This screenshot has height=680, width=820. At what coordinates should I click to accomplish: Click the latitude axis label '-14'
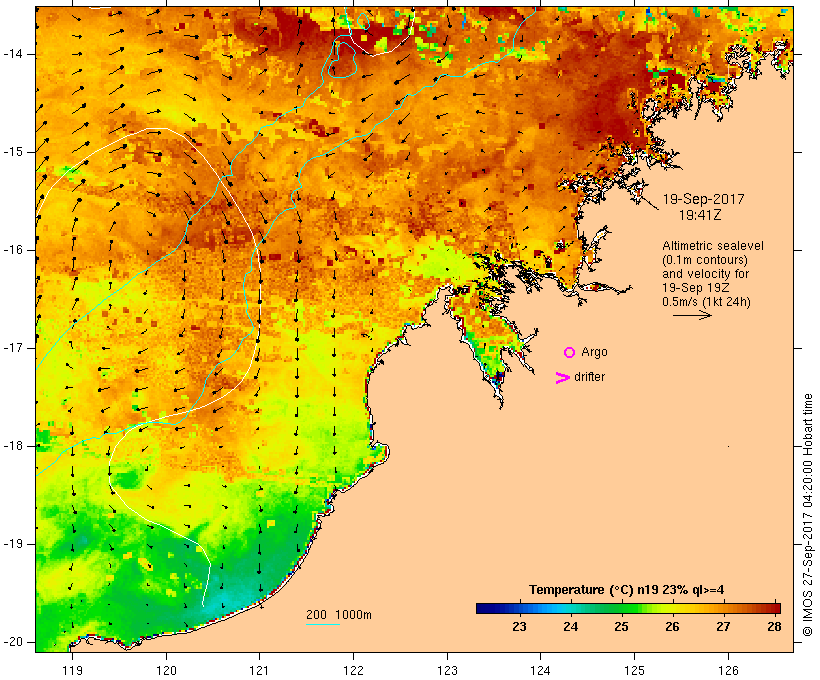(x=13, y=54)
